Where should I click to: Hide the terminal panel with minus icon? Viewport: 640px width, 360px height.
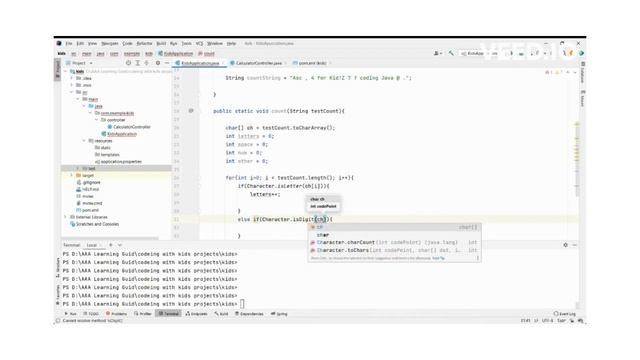(575, 245)
